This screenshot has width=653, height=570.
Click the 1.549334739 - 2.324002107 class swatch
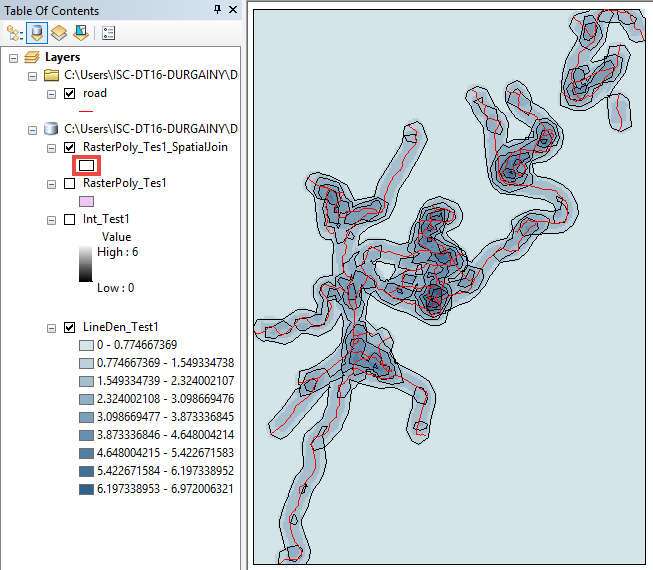pos(86,381)
